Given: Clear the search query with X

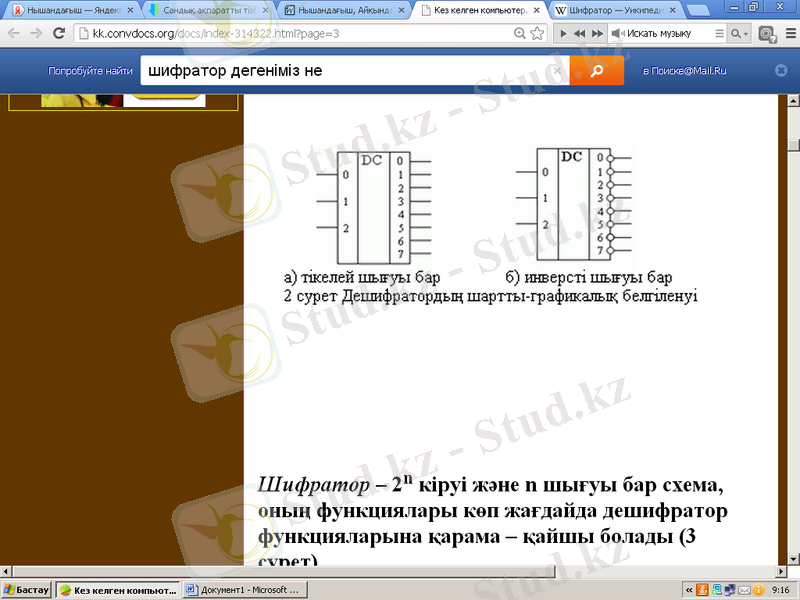Looking at the screenshot, I should 558,70.
